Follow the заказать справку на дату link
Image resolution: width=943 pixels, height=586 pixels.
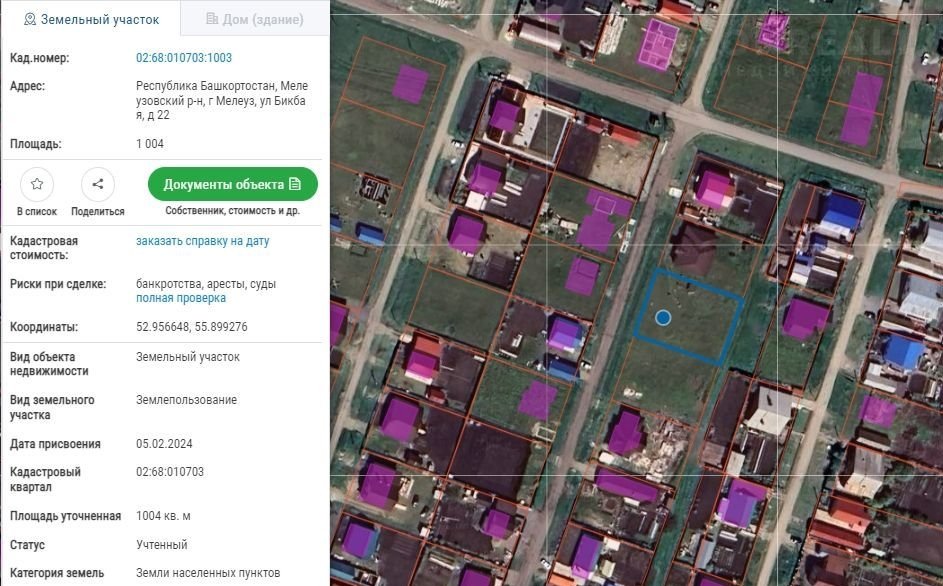(x=202, y=241)
